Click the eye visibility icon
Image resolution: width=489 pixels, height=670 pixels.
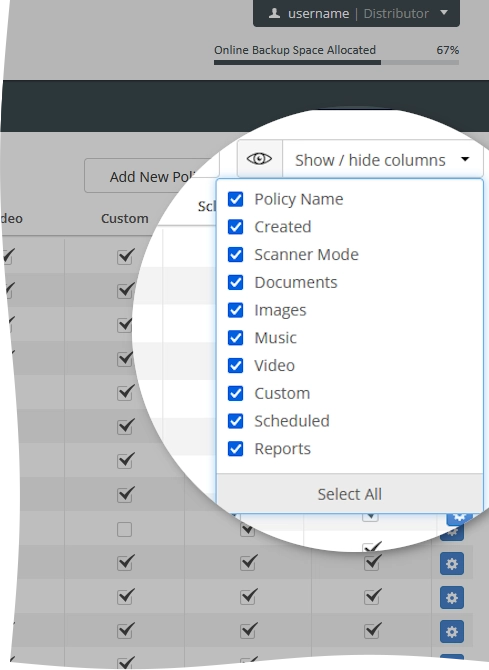[x=259, y=159]
